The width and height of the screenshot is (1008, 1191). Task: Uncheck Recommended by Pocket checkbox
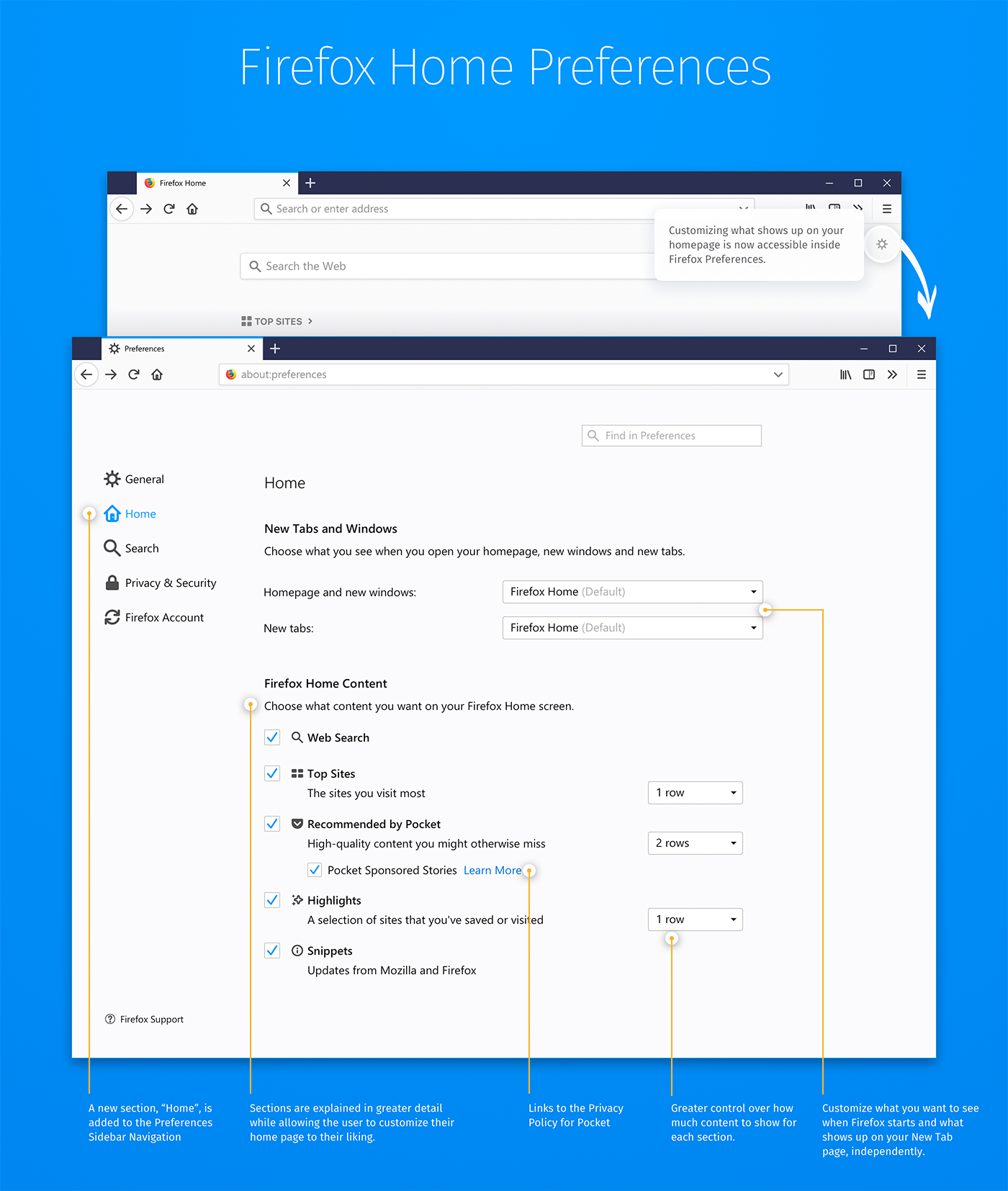(x=272, y=824)
